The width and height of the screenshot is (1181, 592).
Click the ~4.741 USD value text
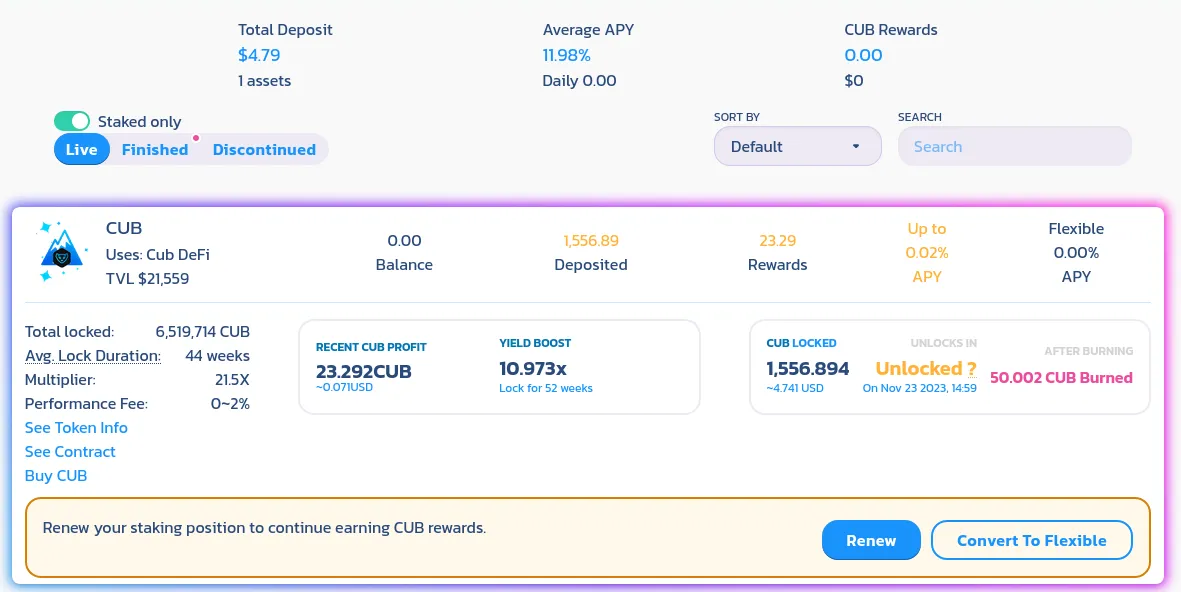coord(795,389)
